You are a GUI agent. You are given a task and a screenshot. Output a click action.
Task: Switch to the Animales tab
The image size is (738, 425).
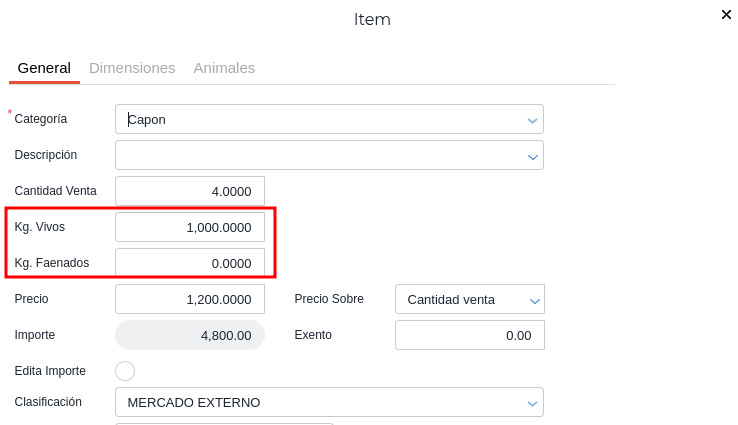[x=224, y=68]
